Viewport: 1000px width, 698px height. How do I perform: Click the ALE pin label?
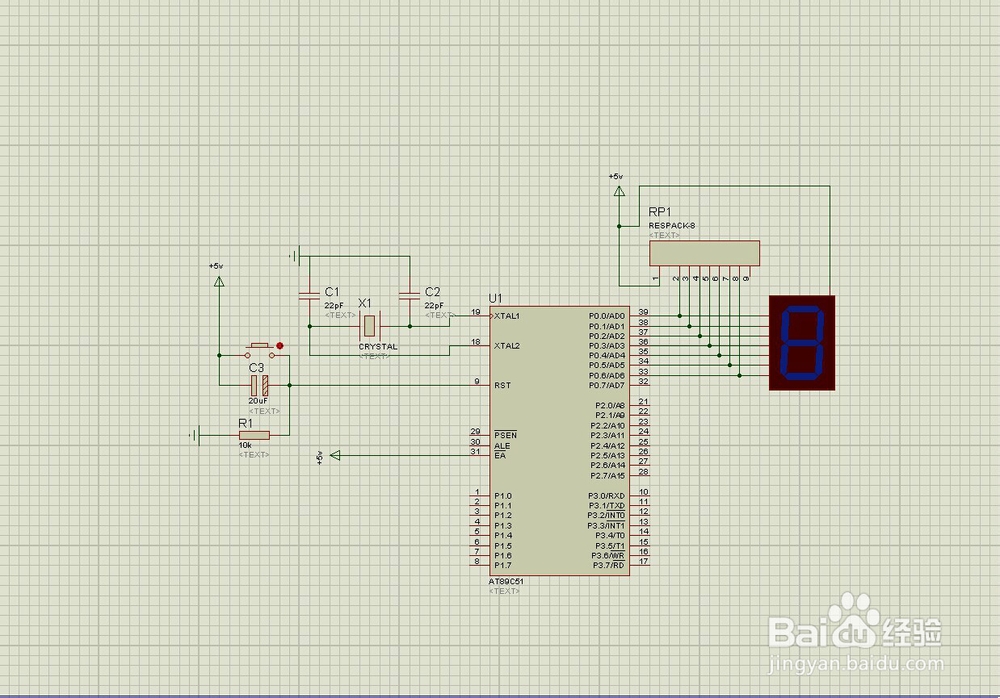click(x=502, y=446)
